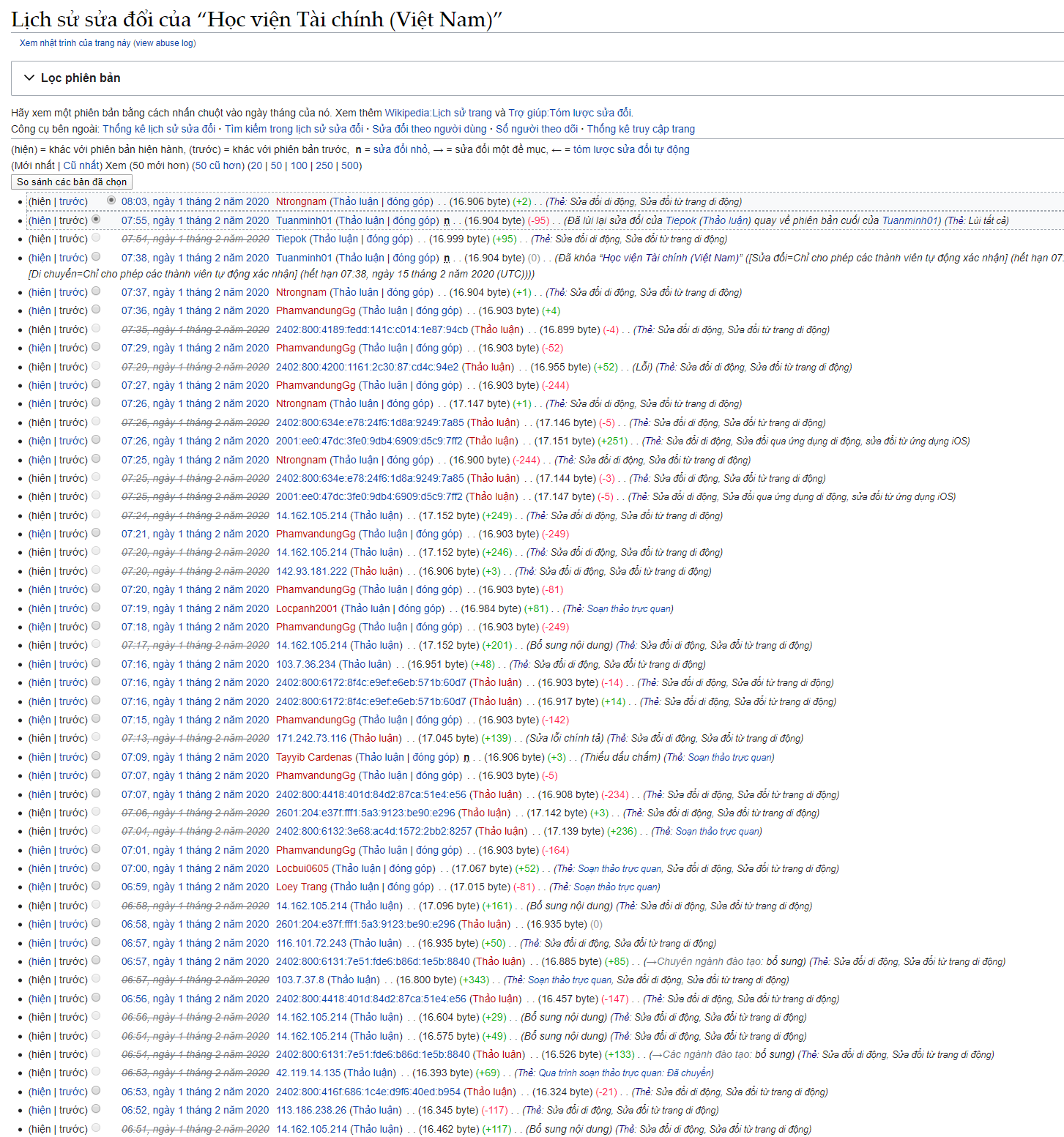Show 100 revisions per page

299,165
